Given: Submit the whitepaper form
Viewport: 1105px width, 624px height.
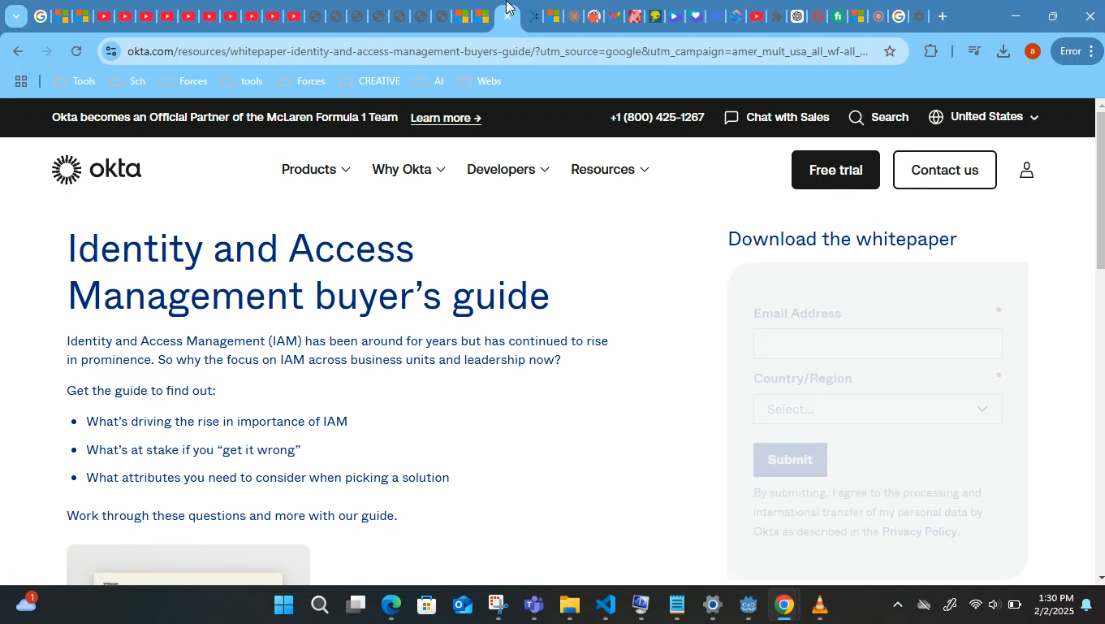Looking at the screenshot, I should point(790,460).
